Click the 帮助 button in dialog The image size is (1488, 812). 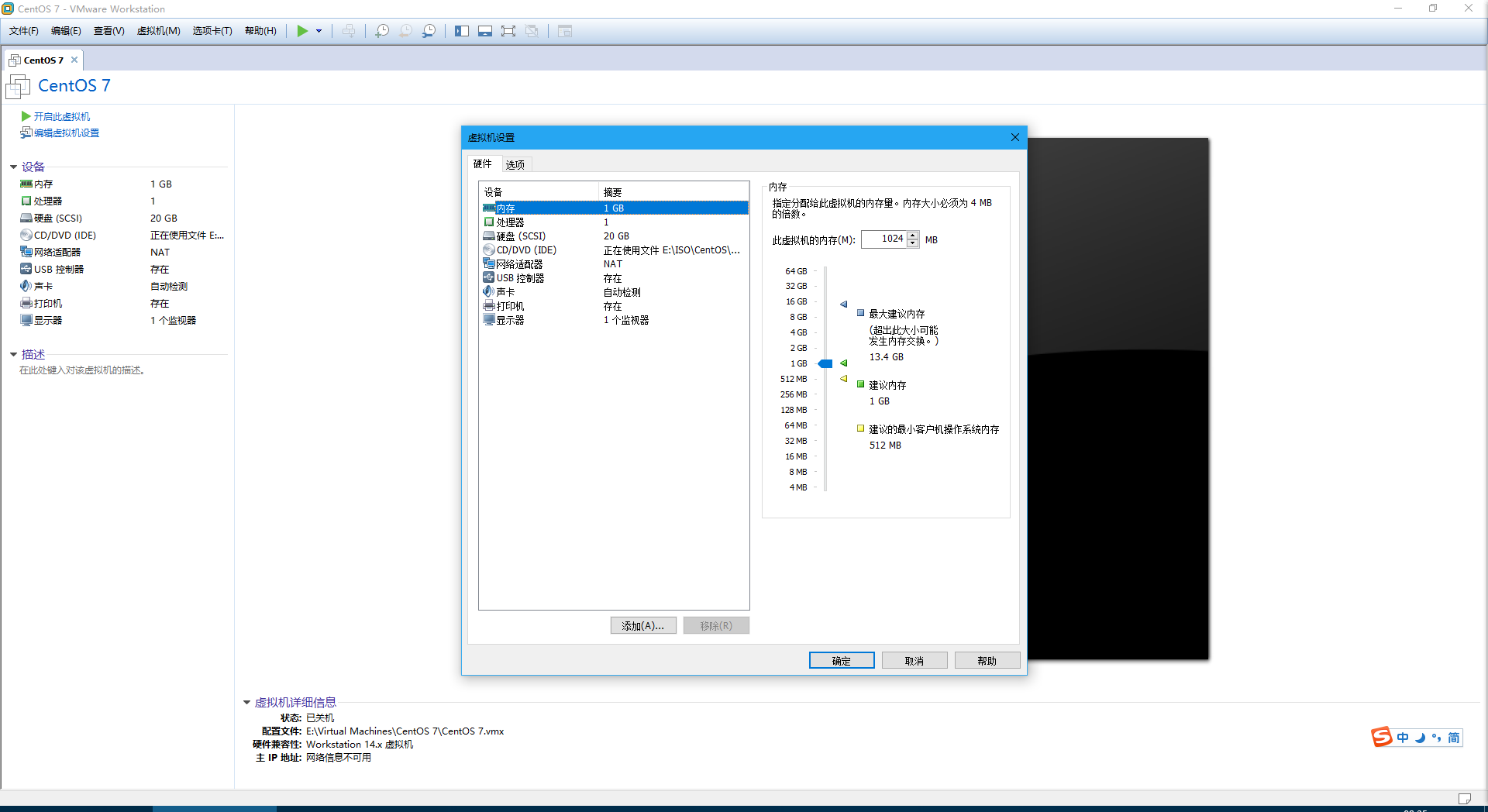[x=987, y=660]
